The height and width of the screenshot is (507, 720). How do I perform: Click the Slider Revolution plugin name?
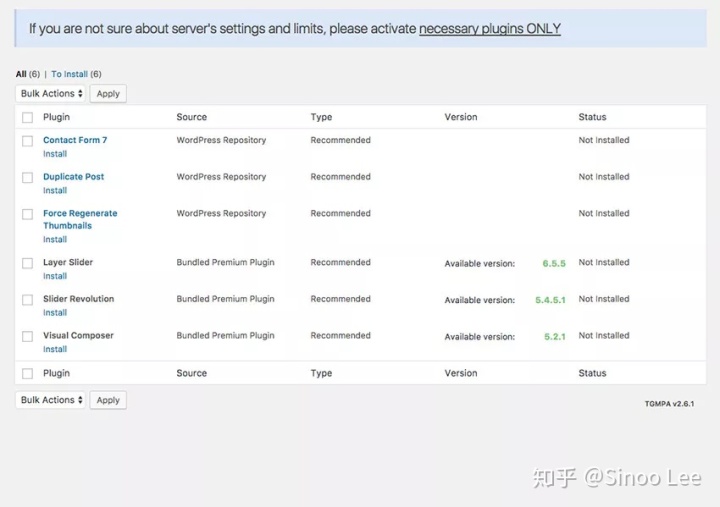pos(79,299)
